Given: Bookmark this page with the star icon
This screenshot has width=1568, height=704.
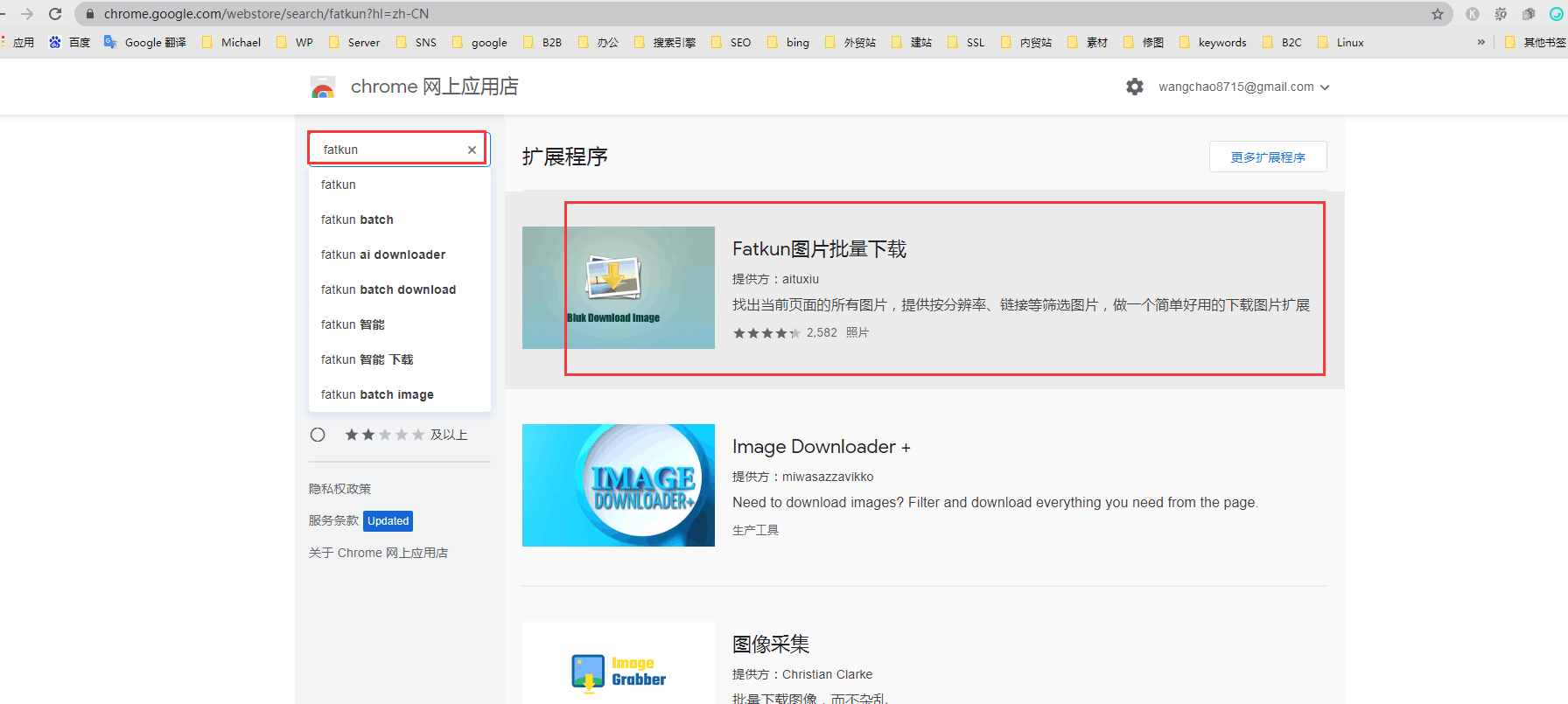Looking at the screenshot, I should tap(1437, 14).
